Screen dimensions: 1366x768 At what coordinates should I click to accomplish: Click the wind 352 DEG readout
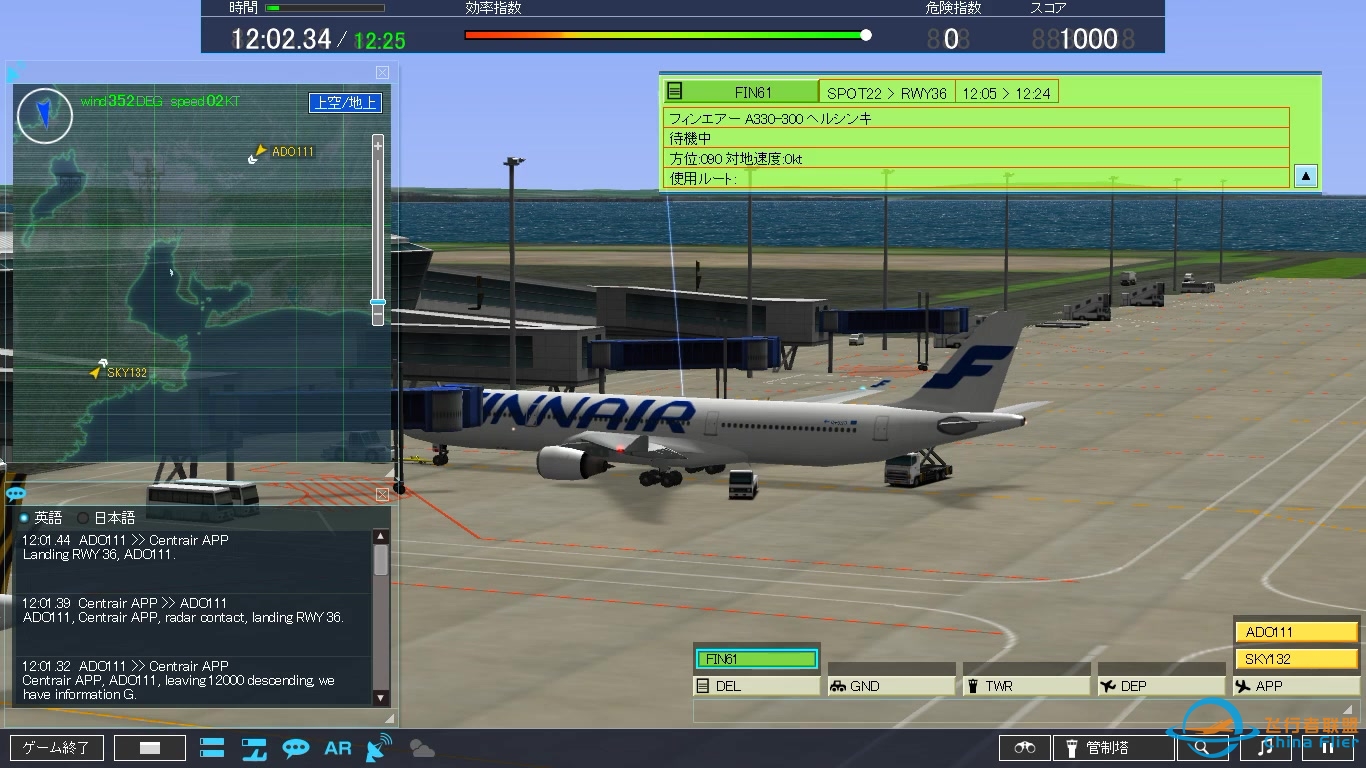click(x=121, y=101)
